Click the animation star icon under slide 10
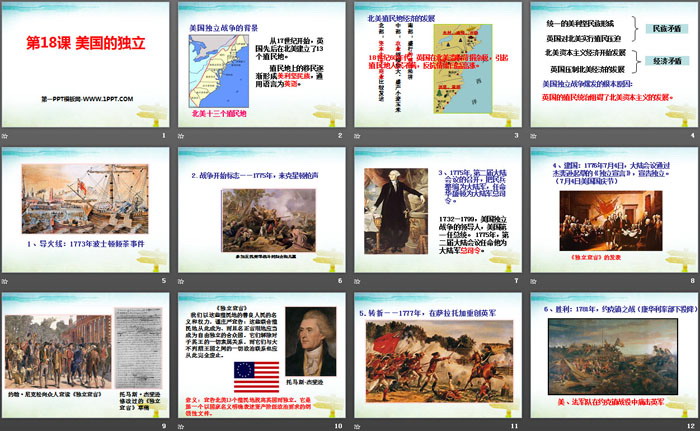 [181, 427]
